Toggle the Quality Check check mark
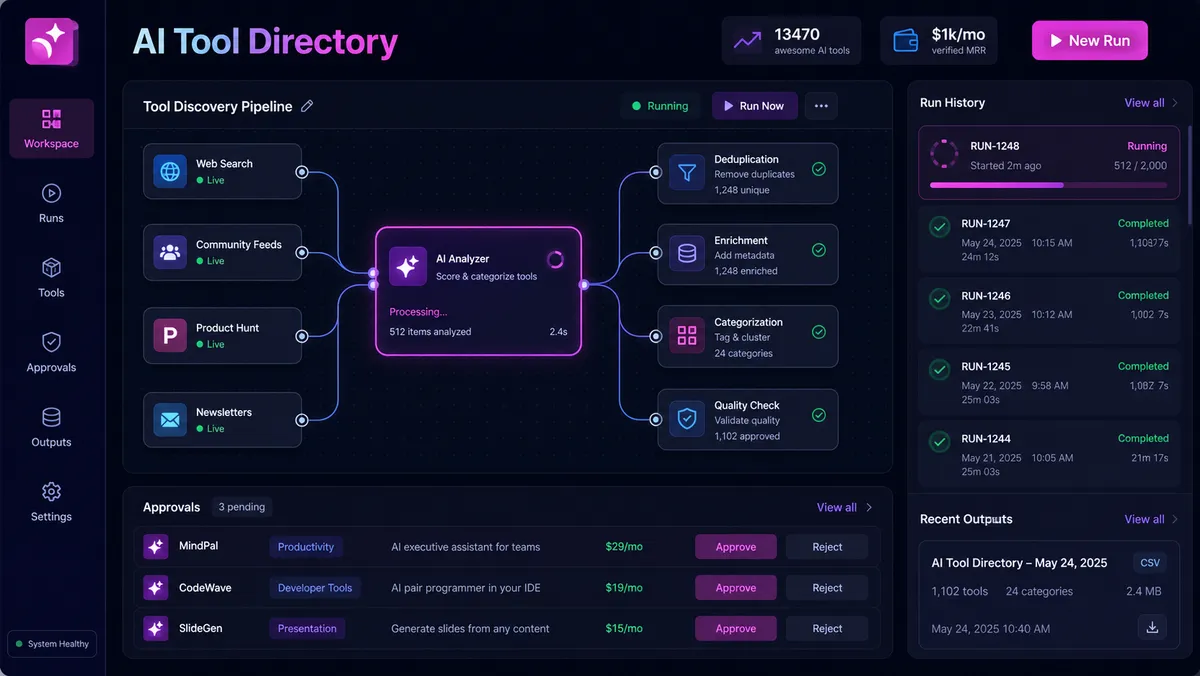 tap(819, 415)
